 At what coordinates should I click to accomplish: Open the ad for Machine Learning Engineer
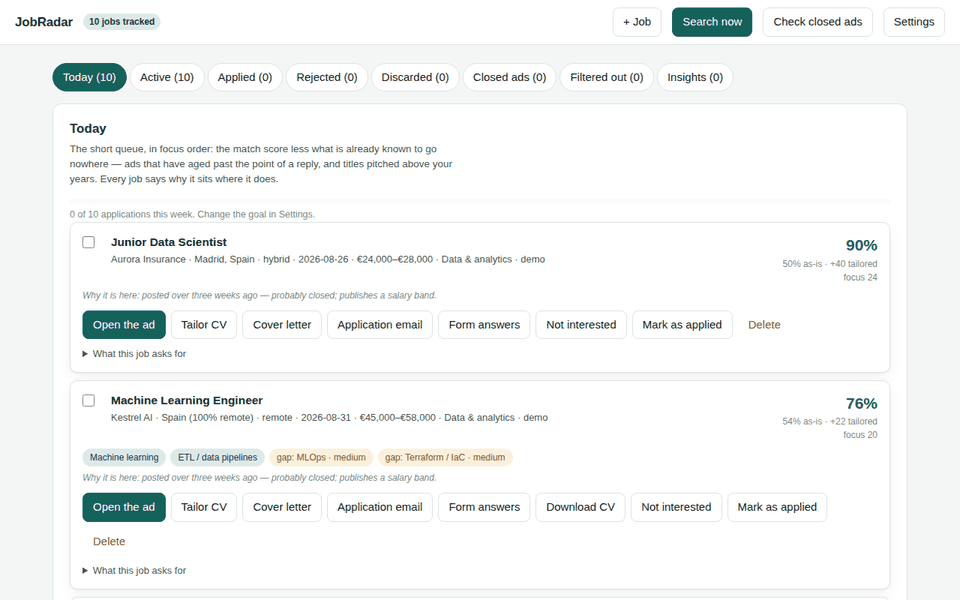click(x=124, y=507)
